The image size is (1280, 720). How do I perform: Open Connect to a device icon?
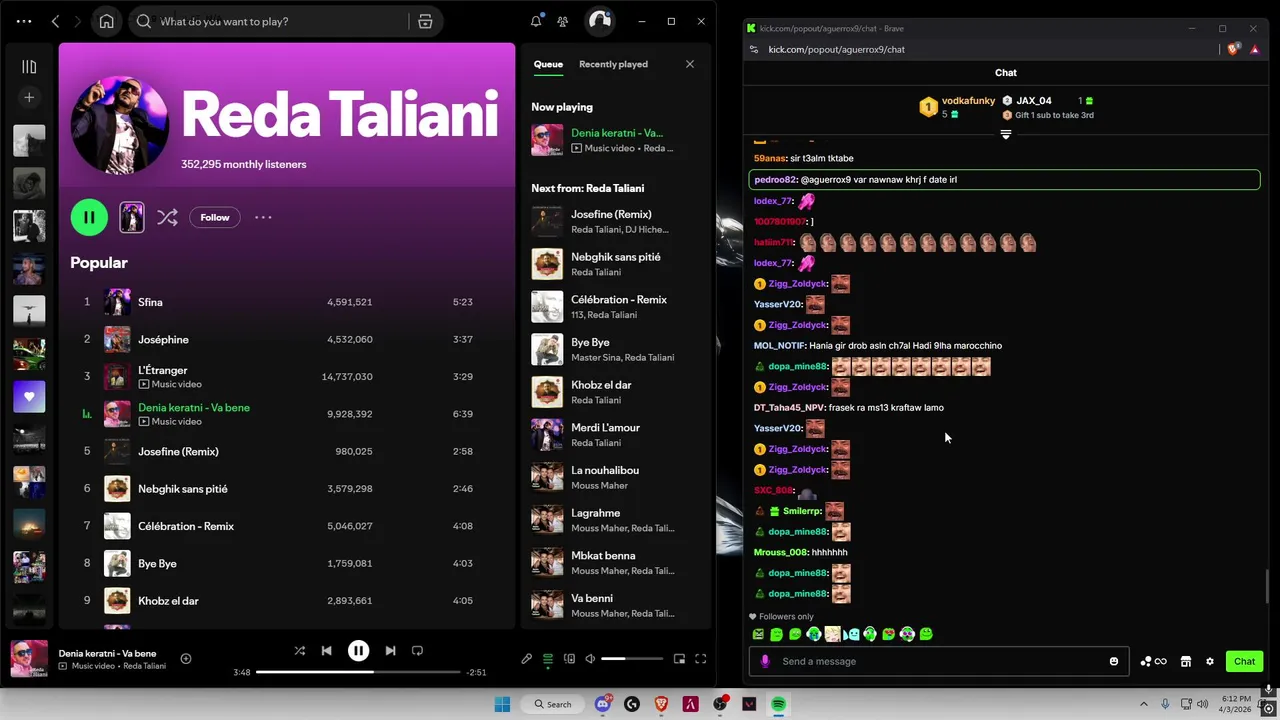[x=569, y=658]
